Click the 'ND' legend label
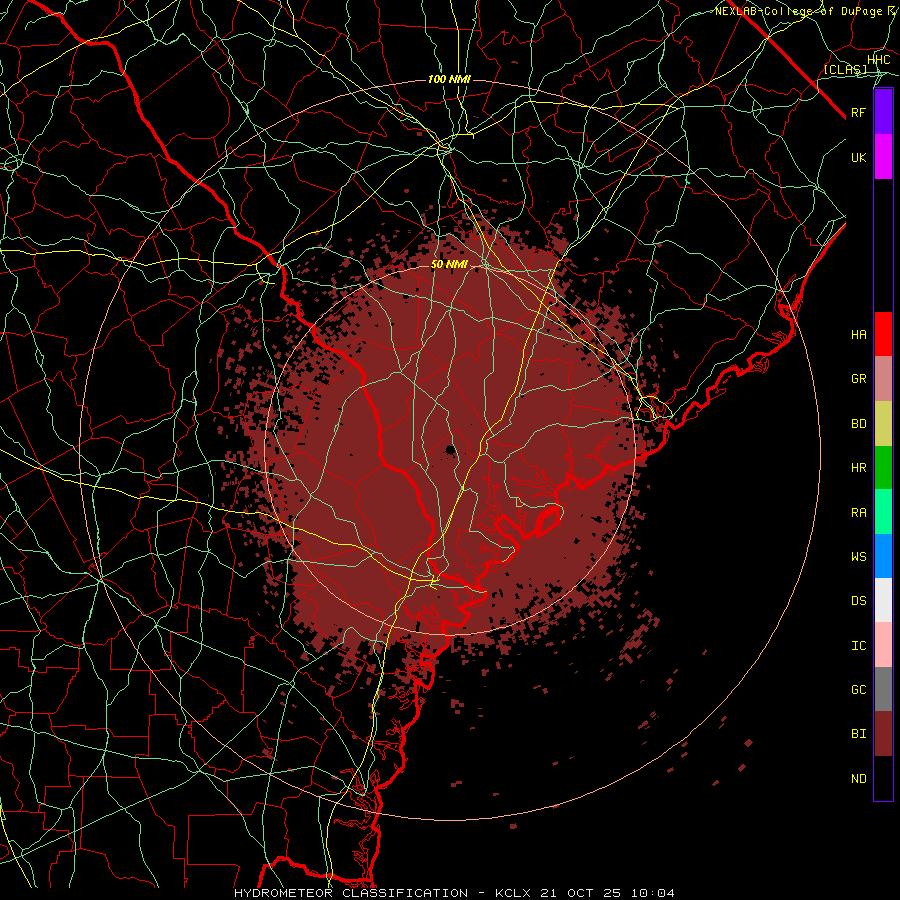The image size is (900, 900). pyautogui.click(x=859, y=779)
